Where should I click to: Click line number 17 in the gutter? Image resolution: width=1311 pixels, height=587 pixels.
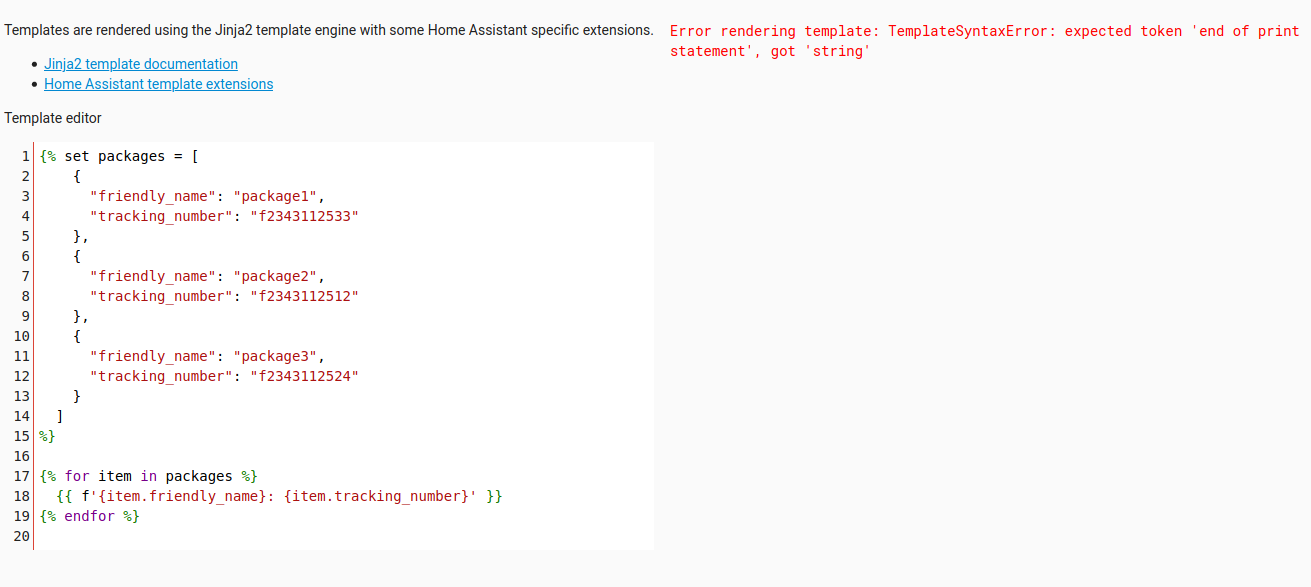(22, 476)
